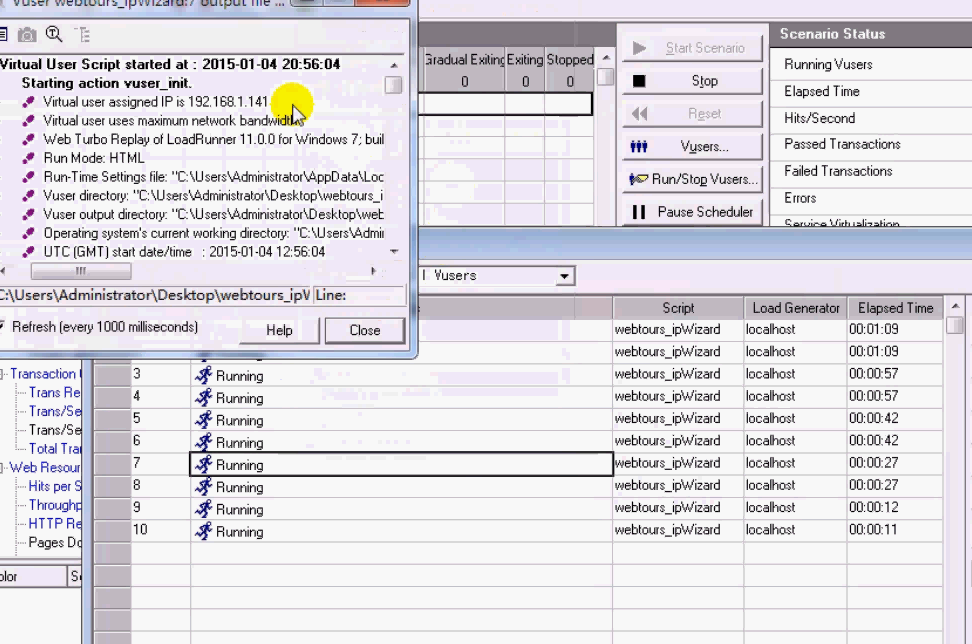Click log vertical scrollbar up arrow
972x644 pixels.
tap(394, 65)
